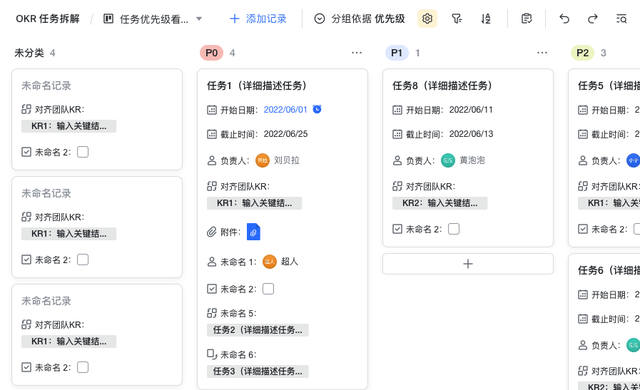Open the attachment file icon in 任务1
This screenshot has width=640, height=390.
(x=253, y=232)
